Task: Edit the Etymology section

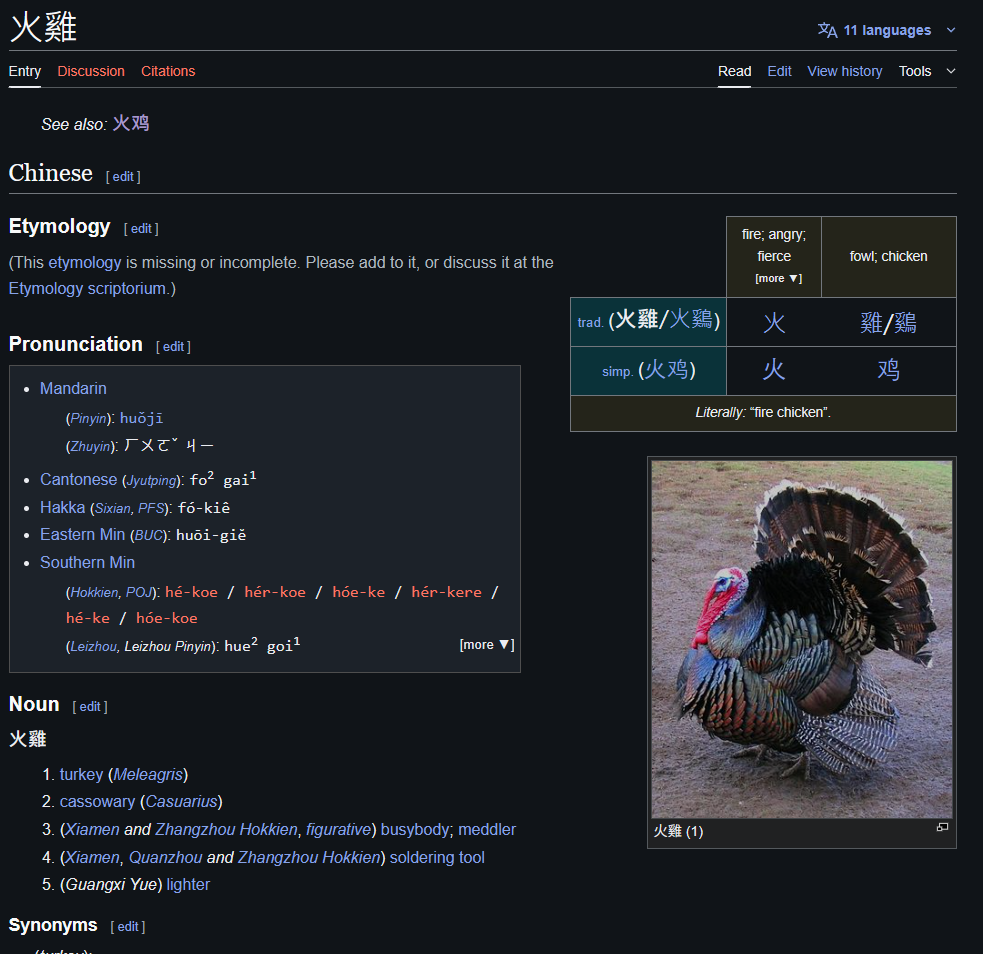Action: point(141,229)
